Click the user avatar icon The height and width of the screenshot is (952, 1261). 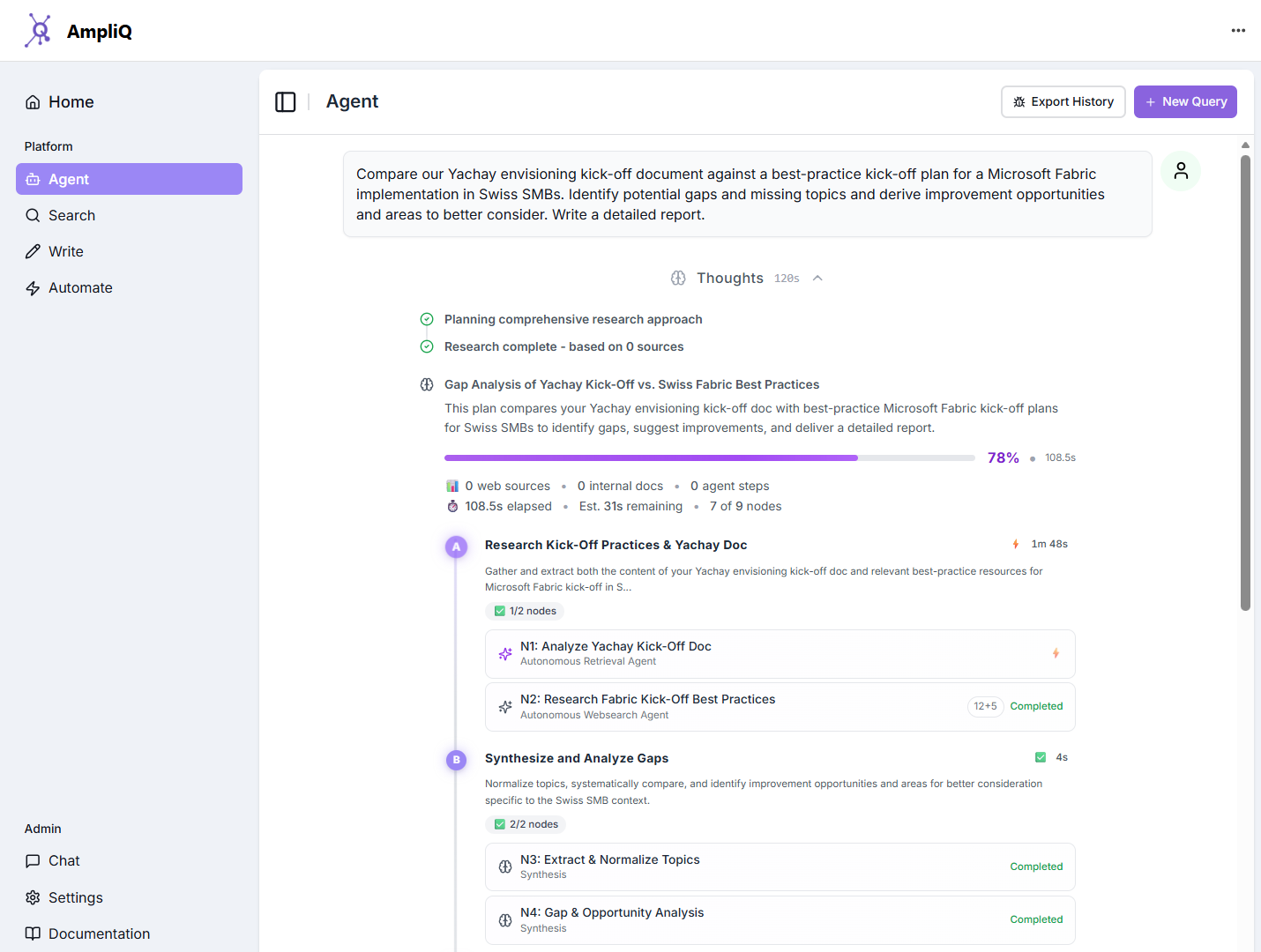click(x=1181, y=171)
